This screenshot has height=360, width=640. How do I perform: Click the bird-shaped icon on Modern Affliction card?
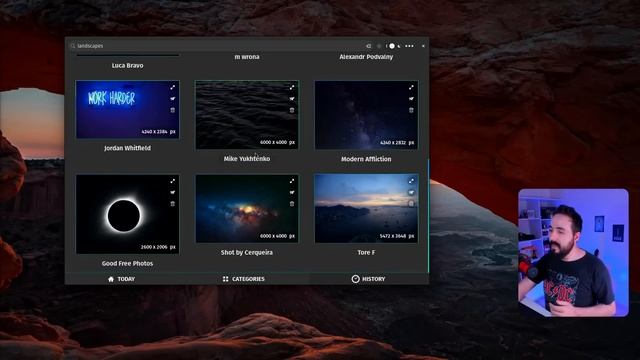pyautogui.click(x=411, y=99)
